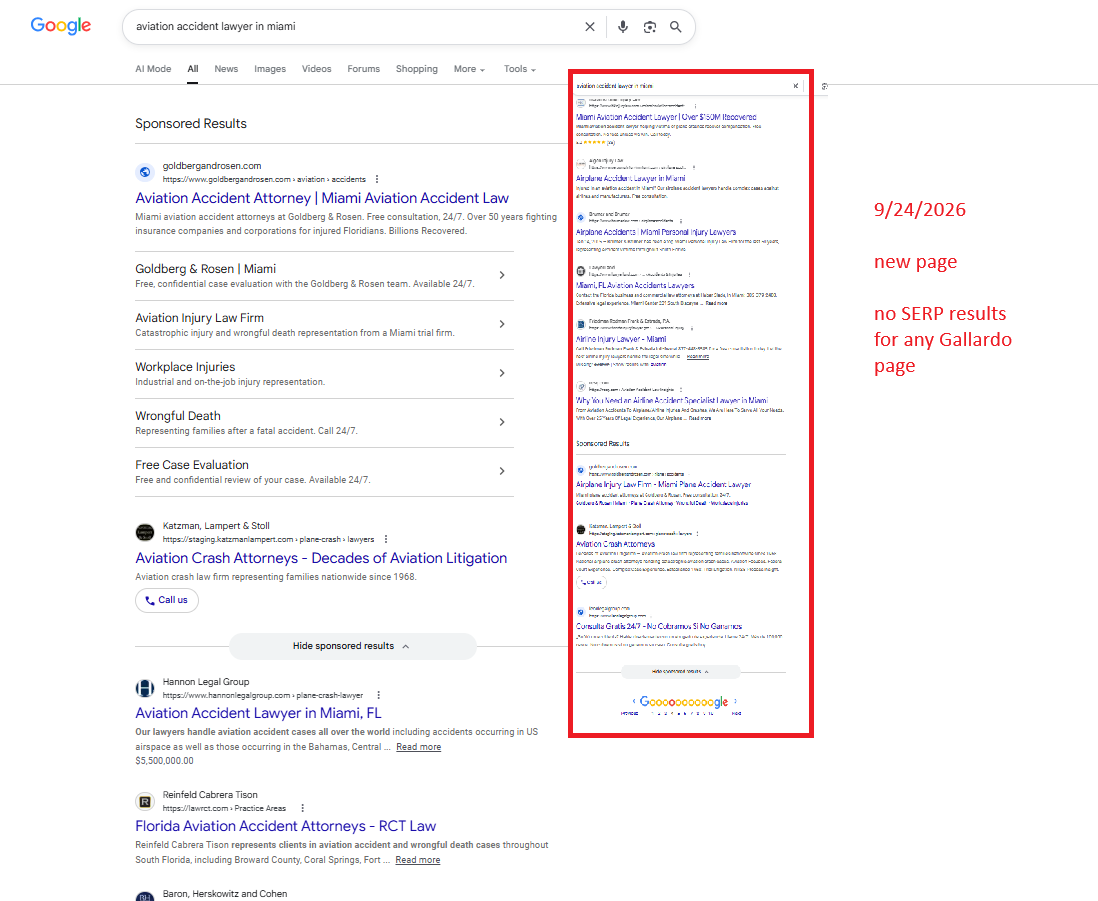The width and height of the screenshot is (1098, 901).
Task: Switch to the Videos tab
Action: [x=317, y=69]
